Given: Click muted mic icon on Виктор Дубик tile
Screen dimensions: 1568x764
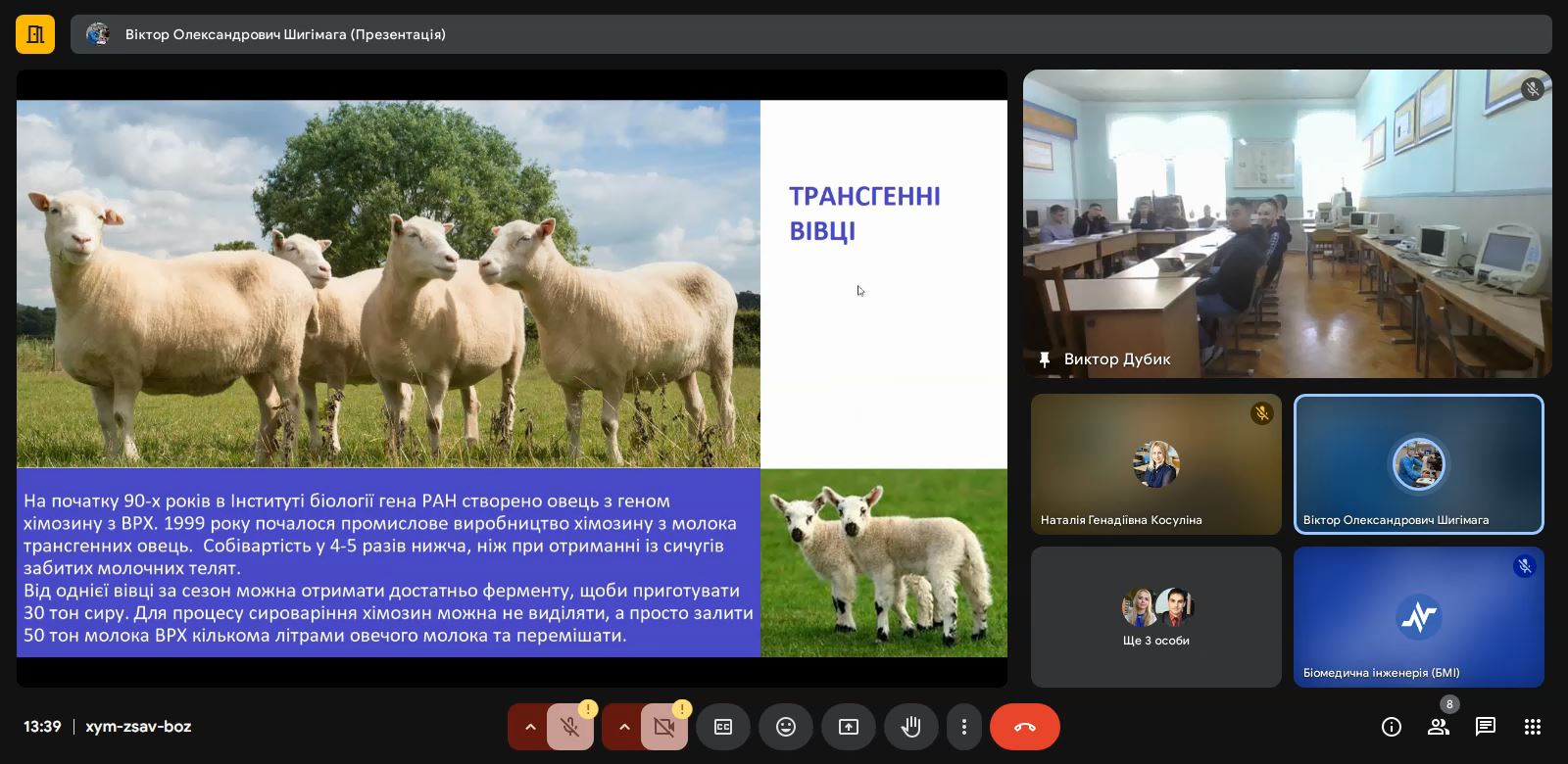Looking at the screenshot, I should (1533, 89).
